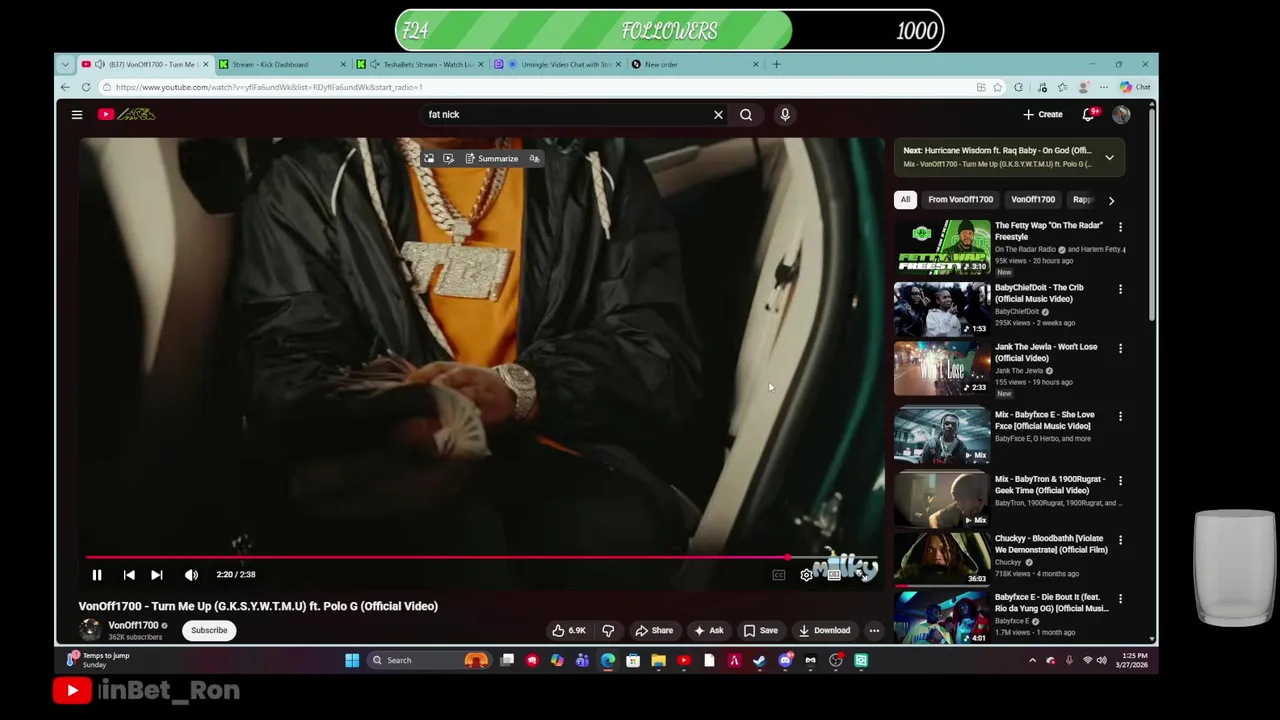Viewport: 1280px width, 720px height.
Task: Dislike this video
Action: click(x=608, y=630)
